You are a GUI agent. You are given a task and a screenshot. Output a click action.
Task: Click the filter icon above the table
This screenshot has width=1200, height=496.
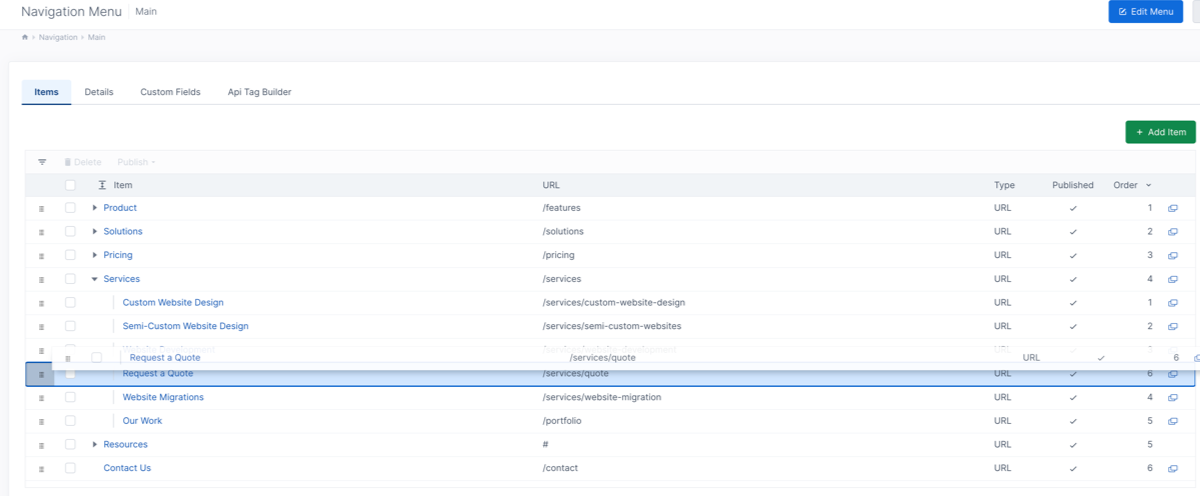(42, 162)
